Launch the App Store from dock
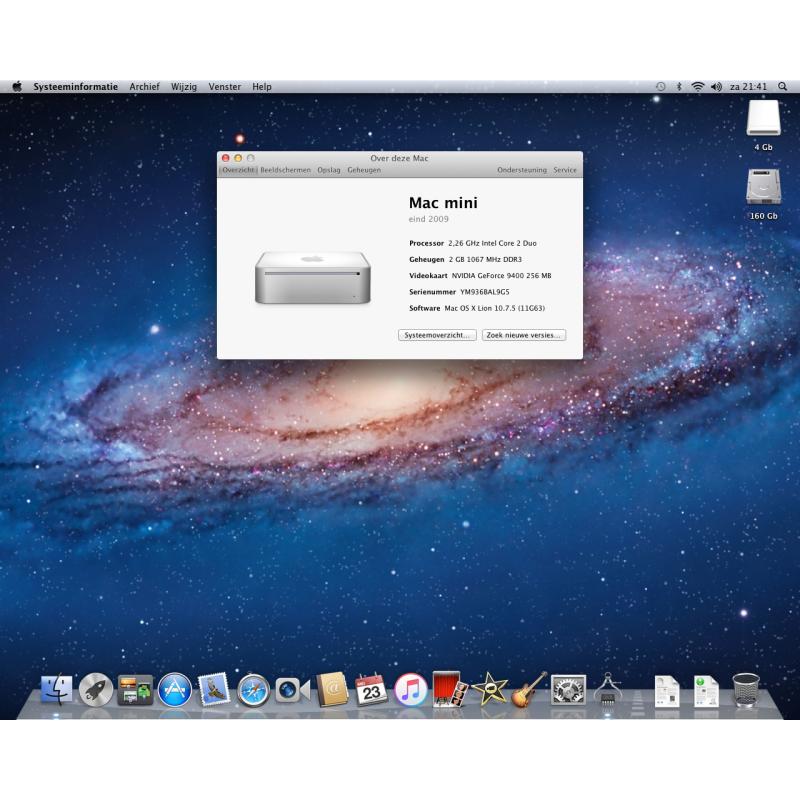The width and height of the screenshot is (800, 800). point(174,690)
